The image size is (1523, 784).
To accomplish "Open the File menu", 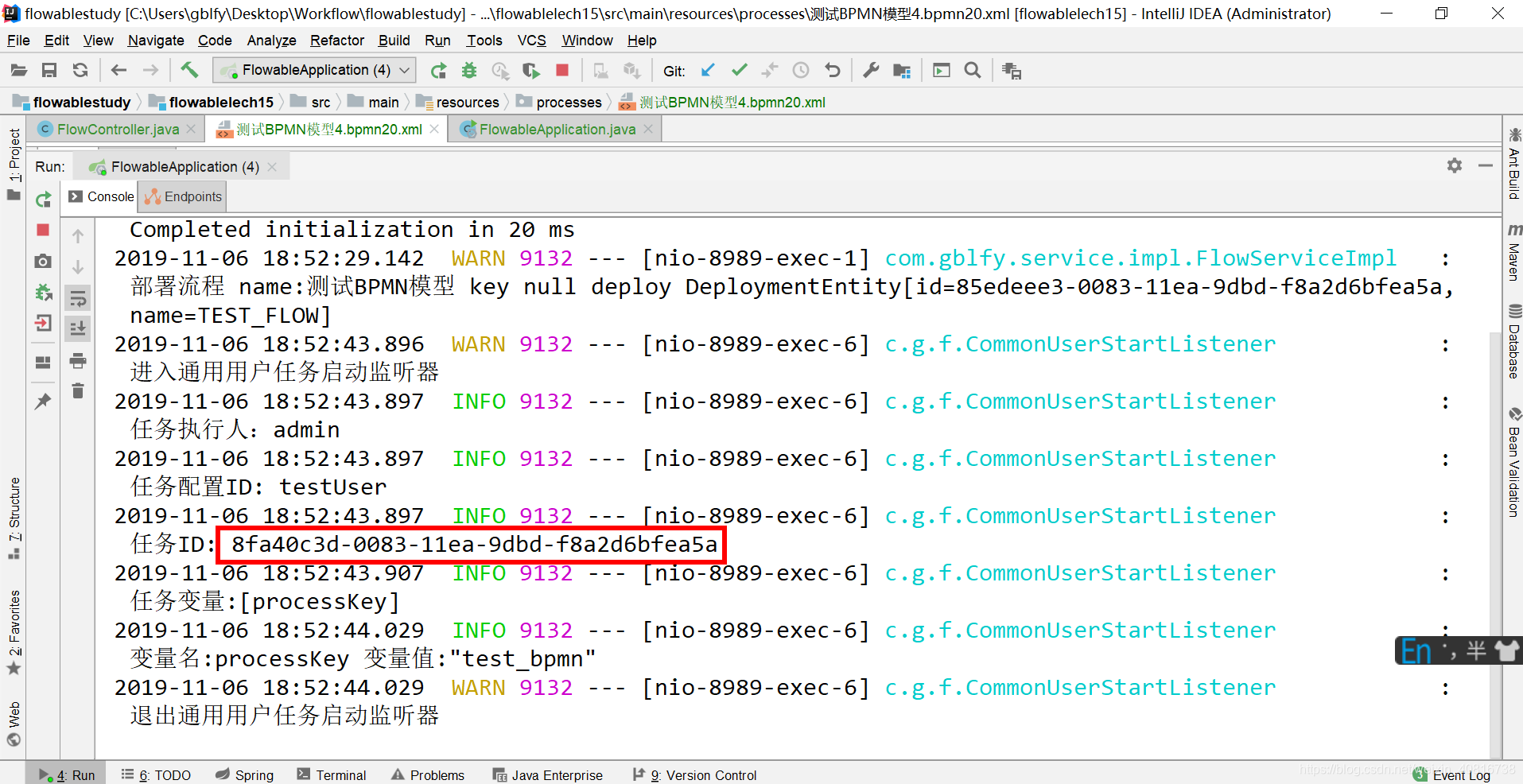I will (18, 41).
